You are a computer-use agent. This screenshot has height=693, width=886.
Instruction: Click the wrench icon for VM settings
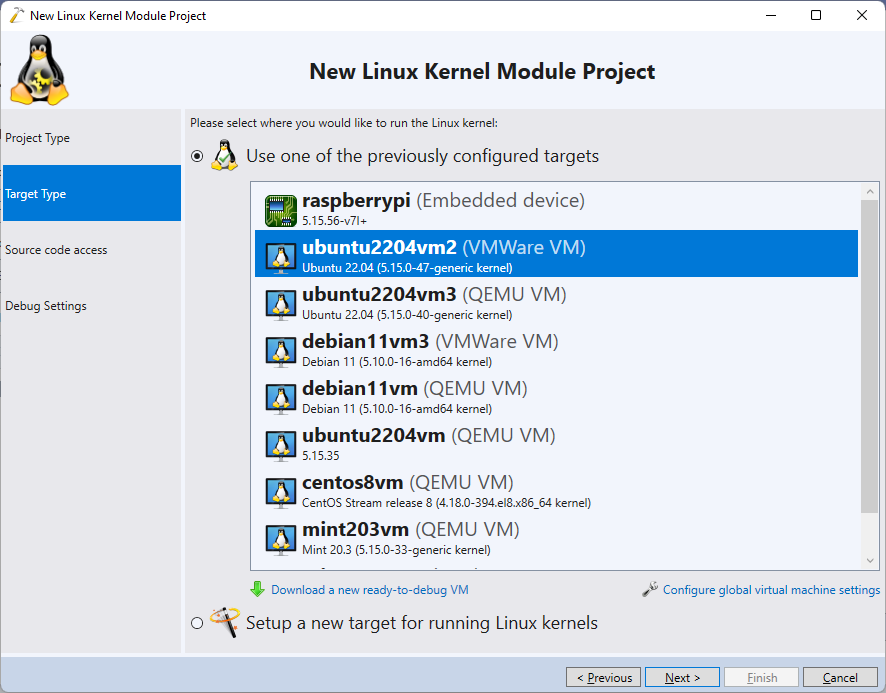650,590
